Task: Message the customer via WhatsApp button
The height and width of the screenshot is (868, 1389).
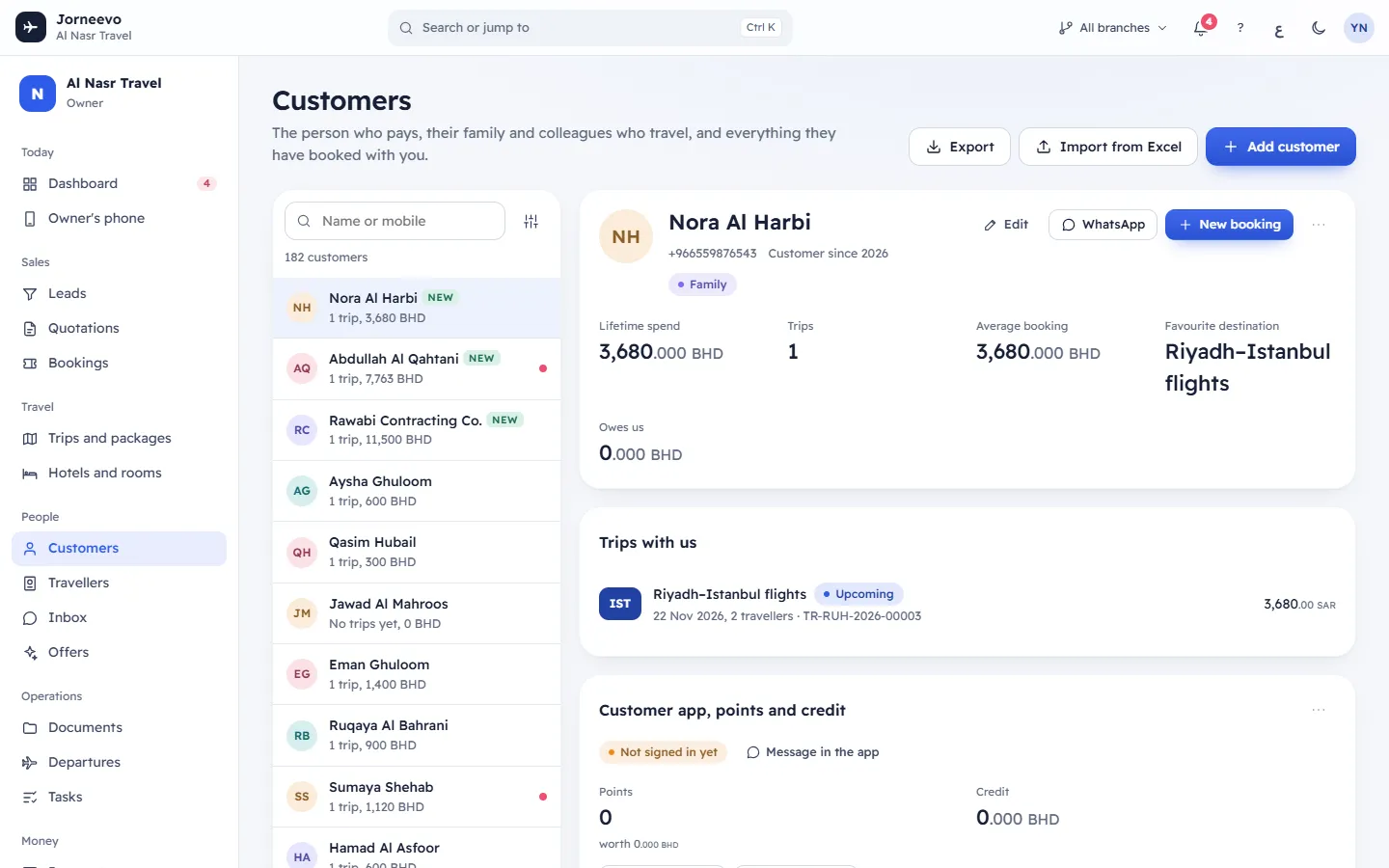Action: tap(1103, 225)
